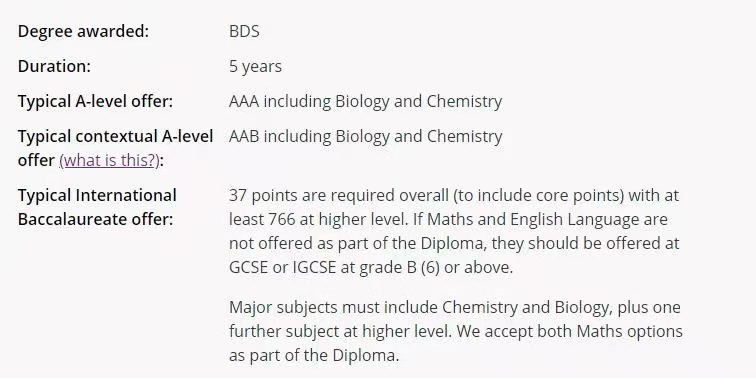Click the line starting "37 points are required"

click(x=454, y=195)
